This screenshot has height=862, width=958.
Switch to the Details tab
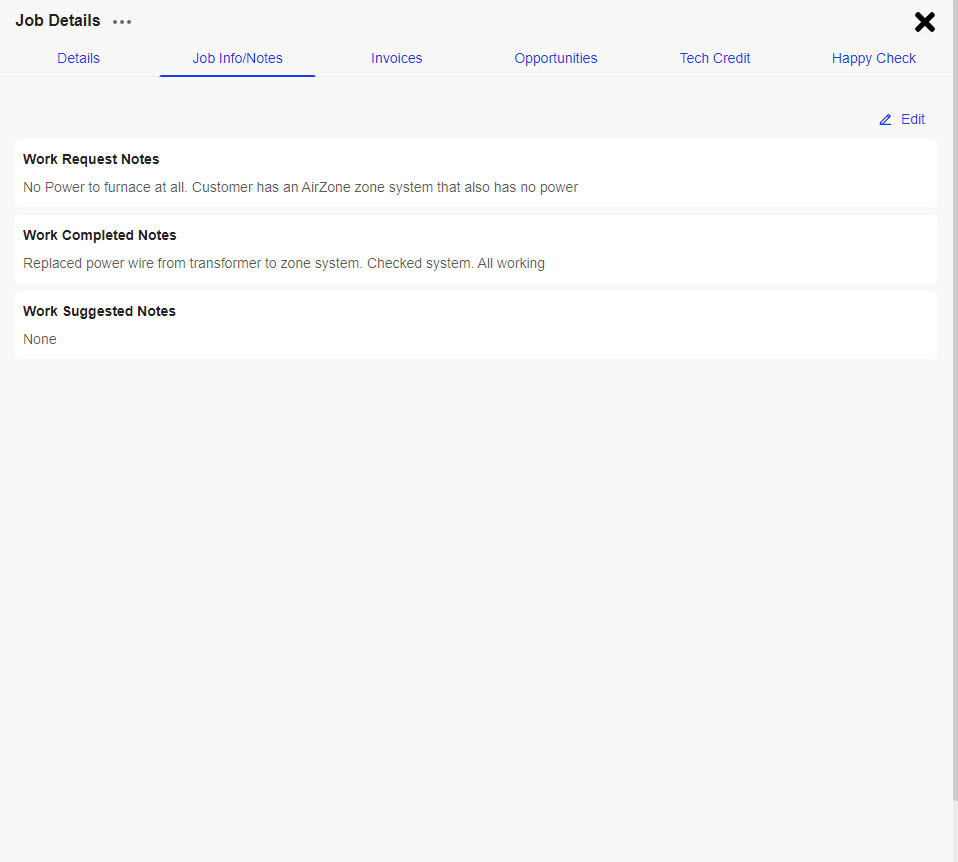[78, 58]
